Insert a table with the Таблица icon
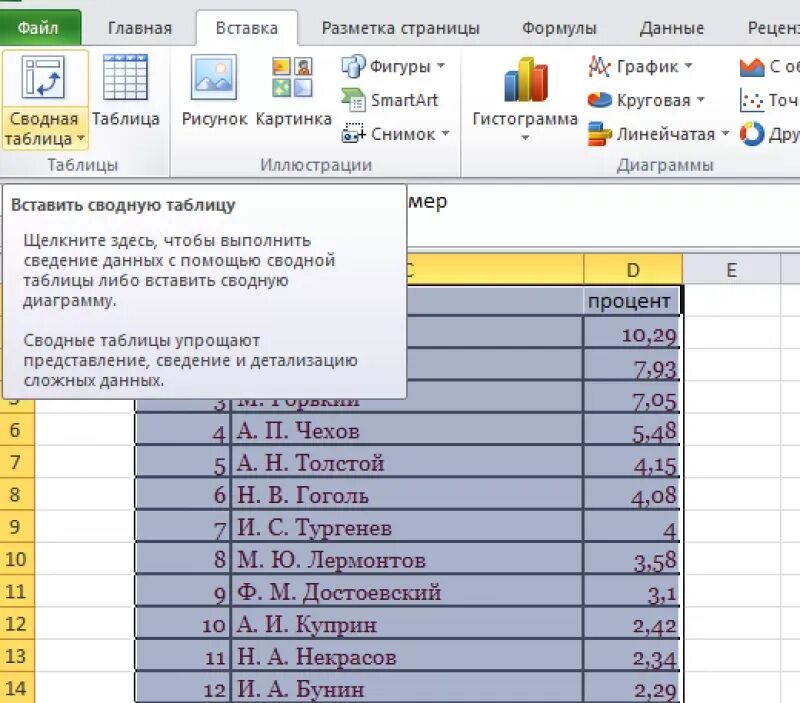The width and height of the screenshot is (800, 703). 126,78
